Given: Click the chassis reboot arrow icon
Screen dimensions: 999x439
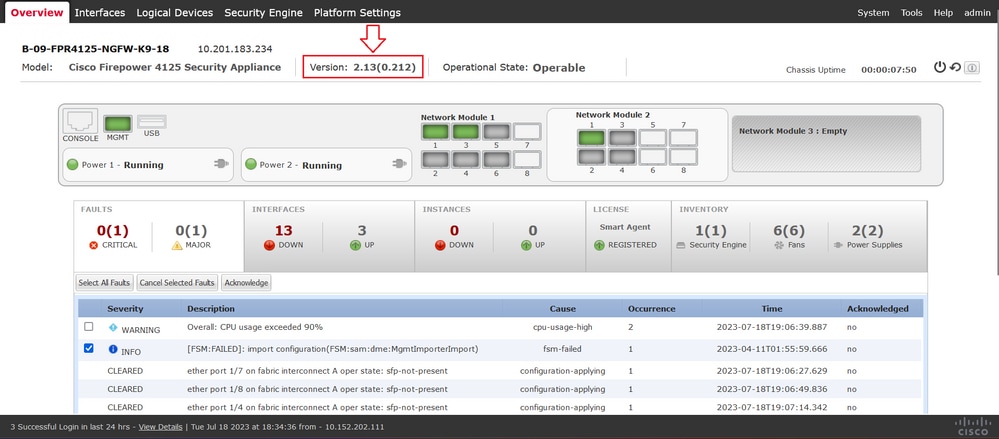Looking at the screenshot, I should (955, 67).
